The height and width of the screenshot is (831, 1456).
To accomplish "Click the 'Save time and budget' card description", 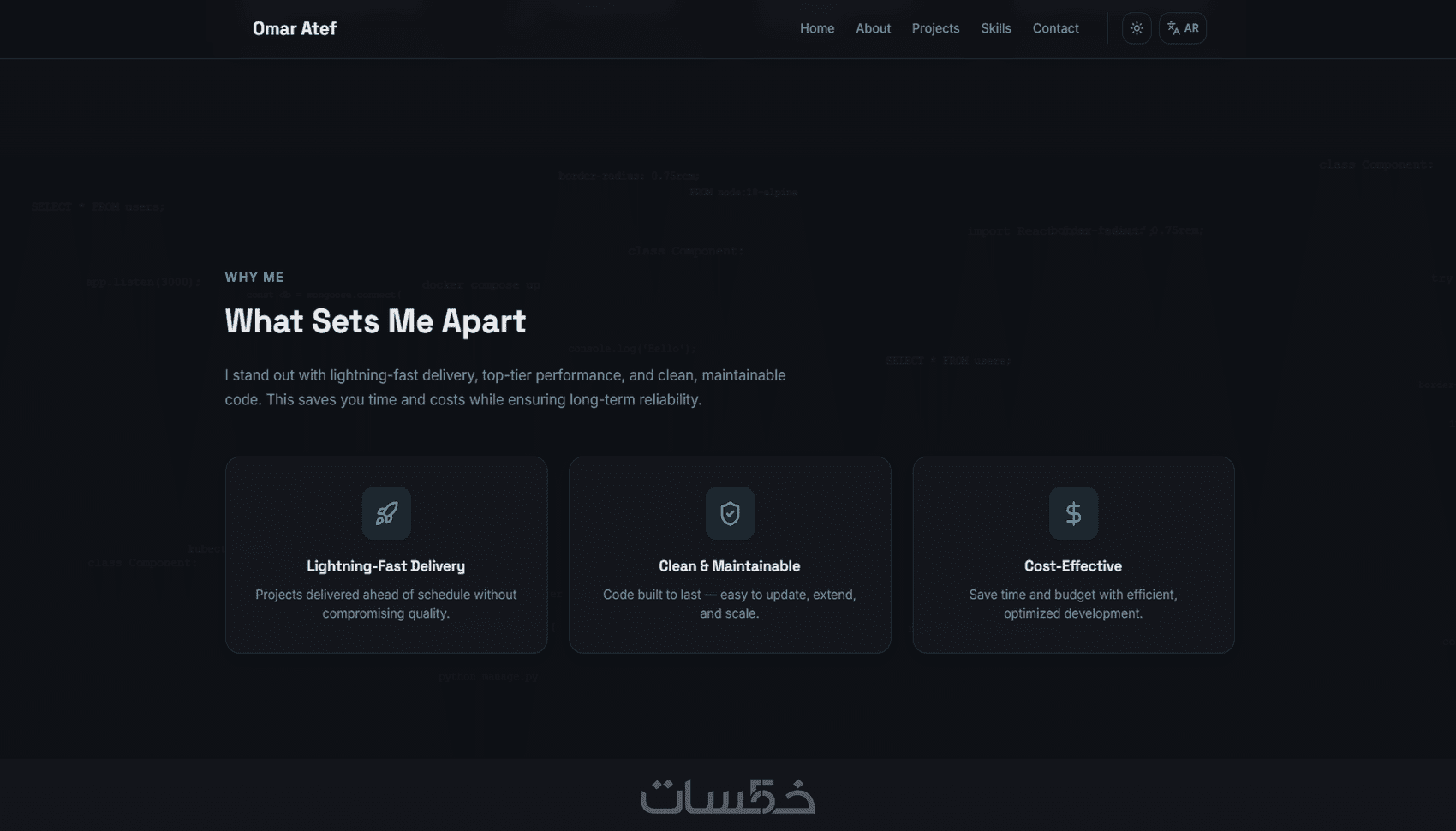I will (1073, 604).
